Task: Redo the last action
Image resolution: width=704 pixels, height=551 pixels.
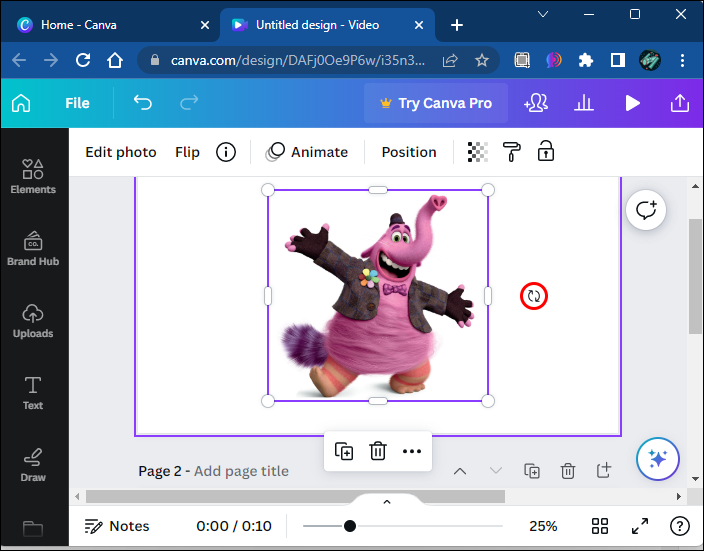Action: tap(189, 103)
